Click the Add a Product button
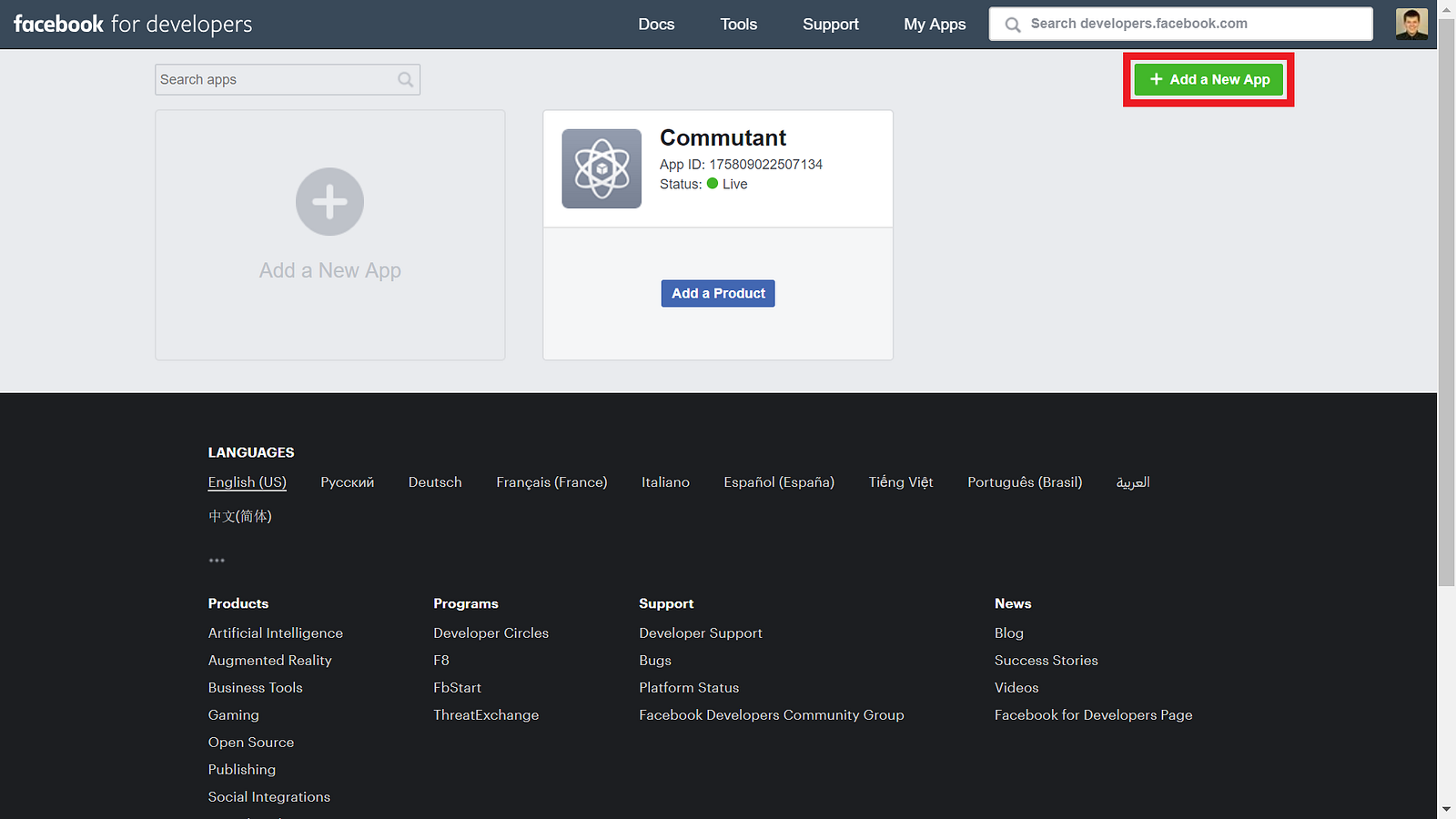This screenshot has height=819, width=1456. coord(718,293)
